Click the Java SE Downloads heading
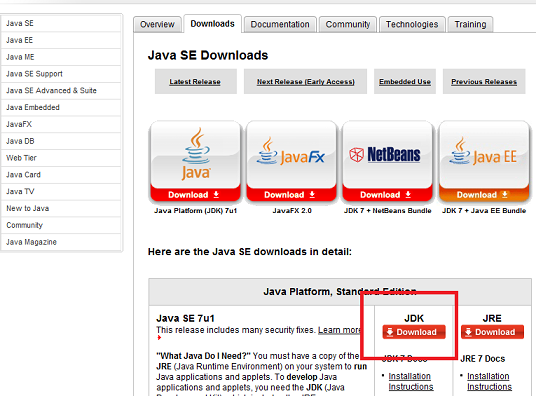The width and height of the screenshot is (536, 396). click(208, 55)
